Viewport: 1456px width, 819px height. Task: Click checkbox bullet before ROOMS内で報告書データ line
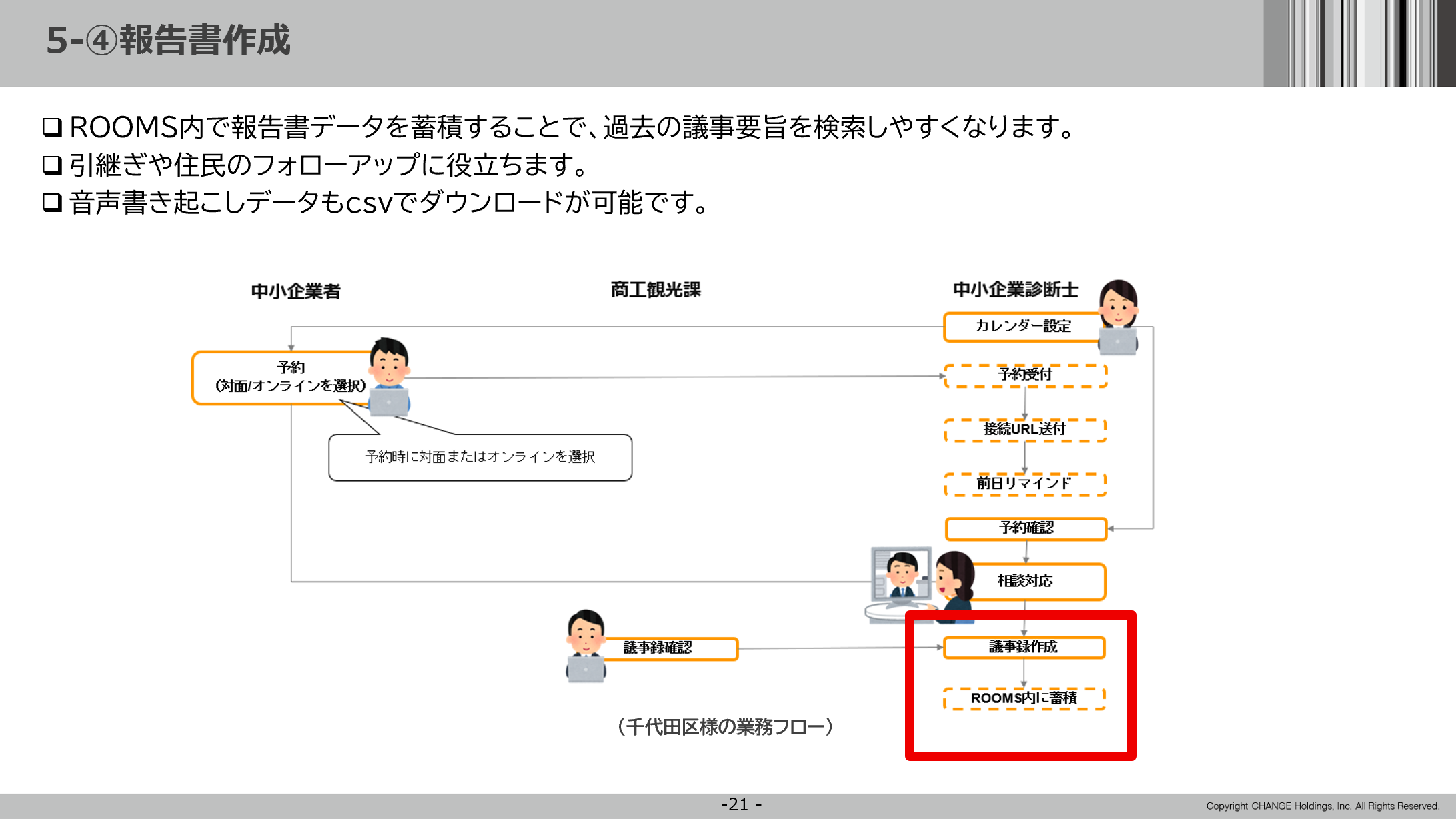53,127
